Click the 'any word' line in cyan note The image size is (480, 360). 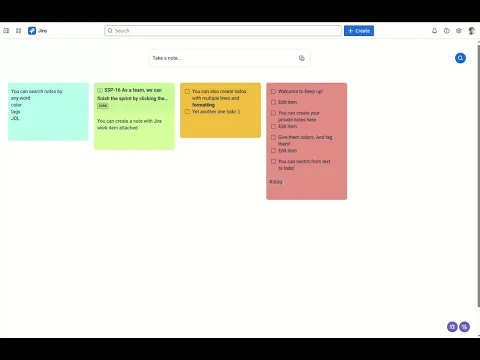21,98
